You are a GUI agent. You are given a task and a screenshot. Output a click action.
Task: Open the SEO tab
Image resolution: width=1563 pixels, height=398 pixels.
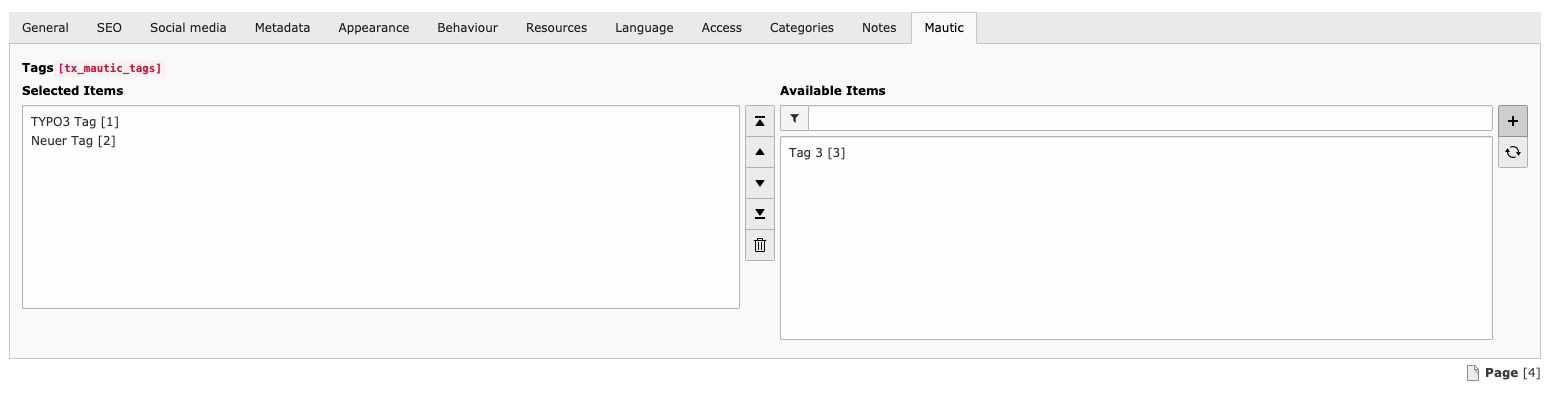click(x=109, y=28)
